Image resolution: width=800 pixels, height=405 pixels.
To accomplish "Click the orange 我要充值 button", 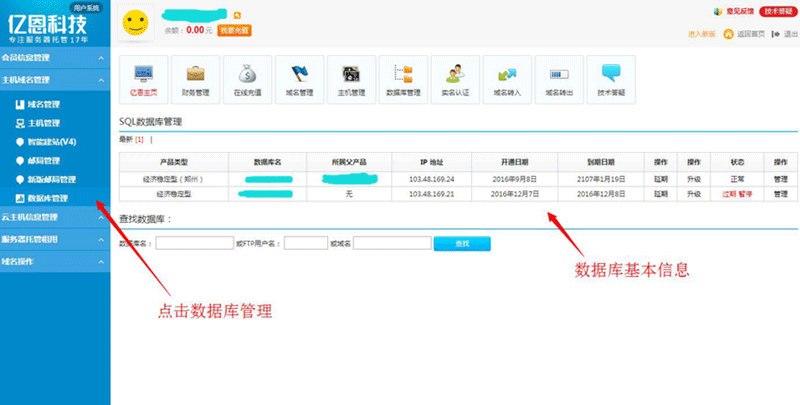I will [x=234, y=31].
